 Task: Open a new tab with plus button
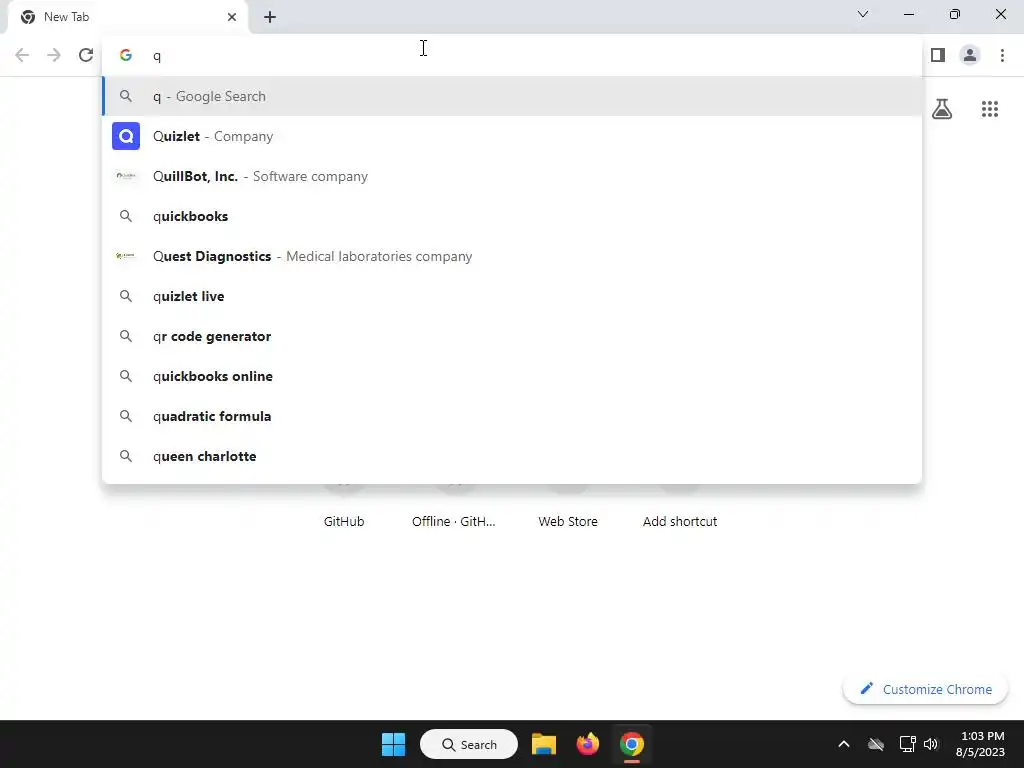[x=270, y=17]
